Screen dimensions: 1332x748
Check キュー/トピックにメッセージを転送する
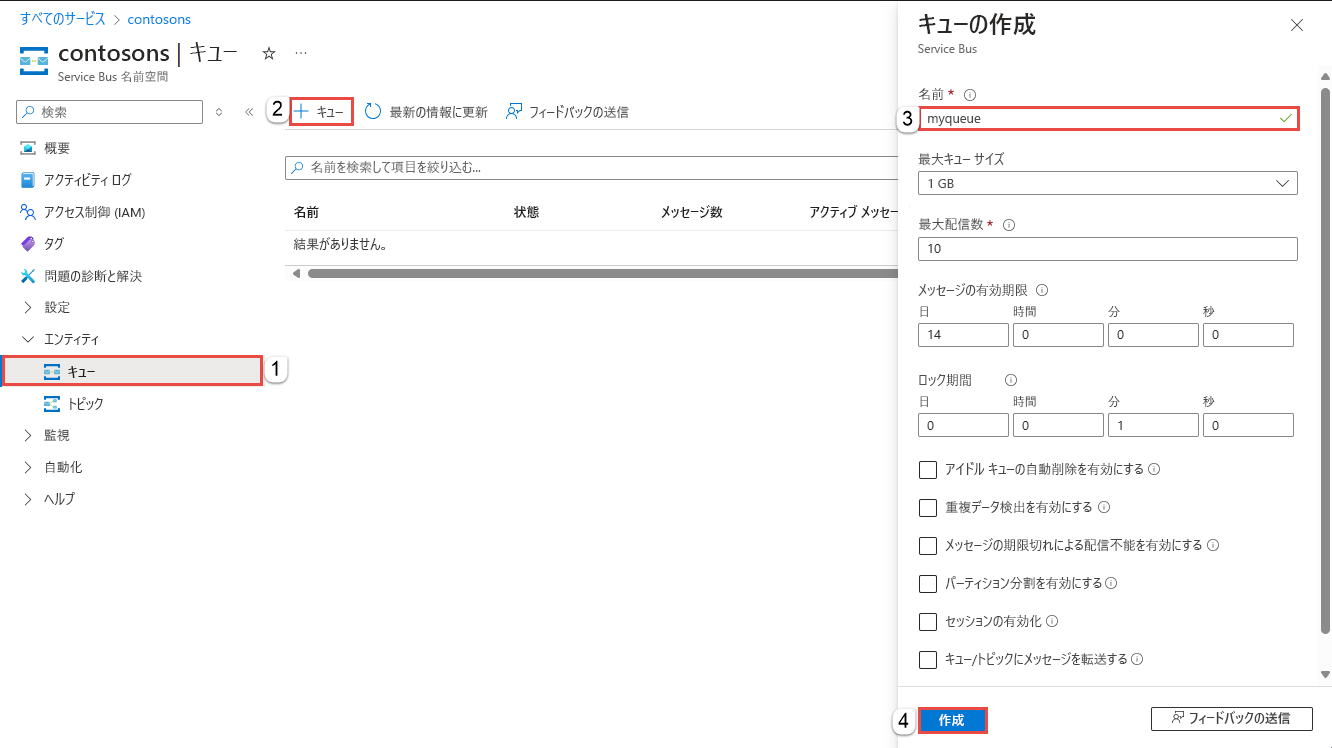(x=928, y=659)
